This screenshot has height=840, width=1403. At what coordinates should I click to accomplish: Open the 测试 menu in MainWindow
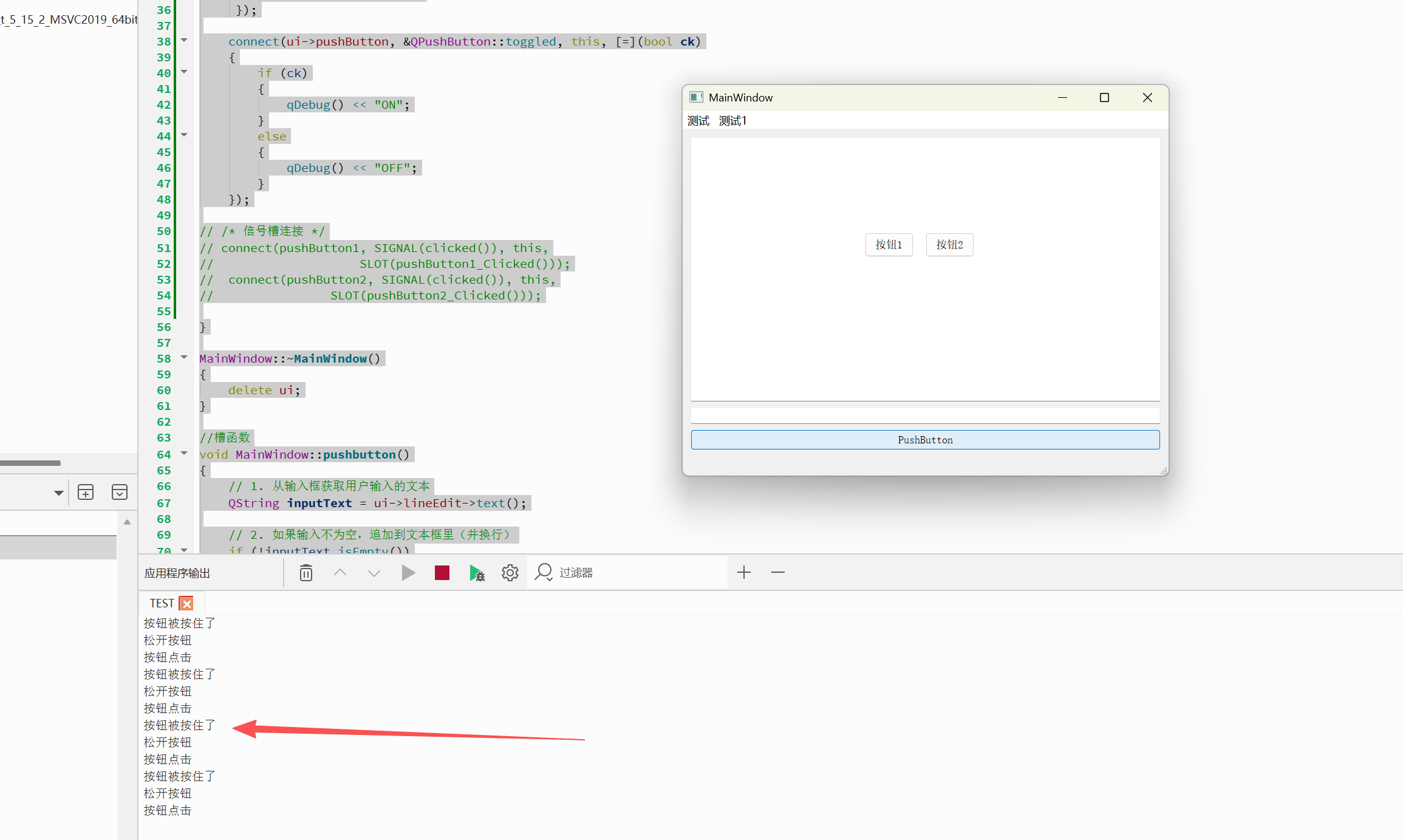pyautogui.click(x=698, y=121)
